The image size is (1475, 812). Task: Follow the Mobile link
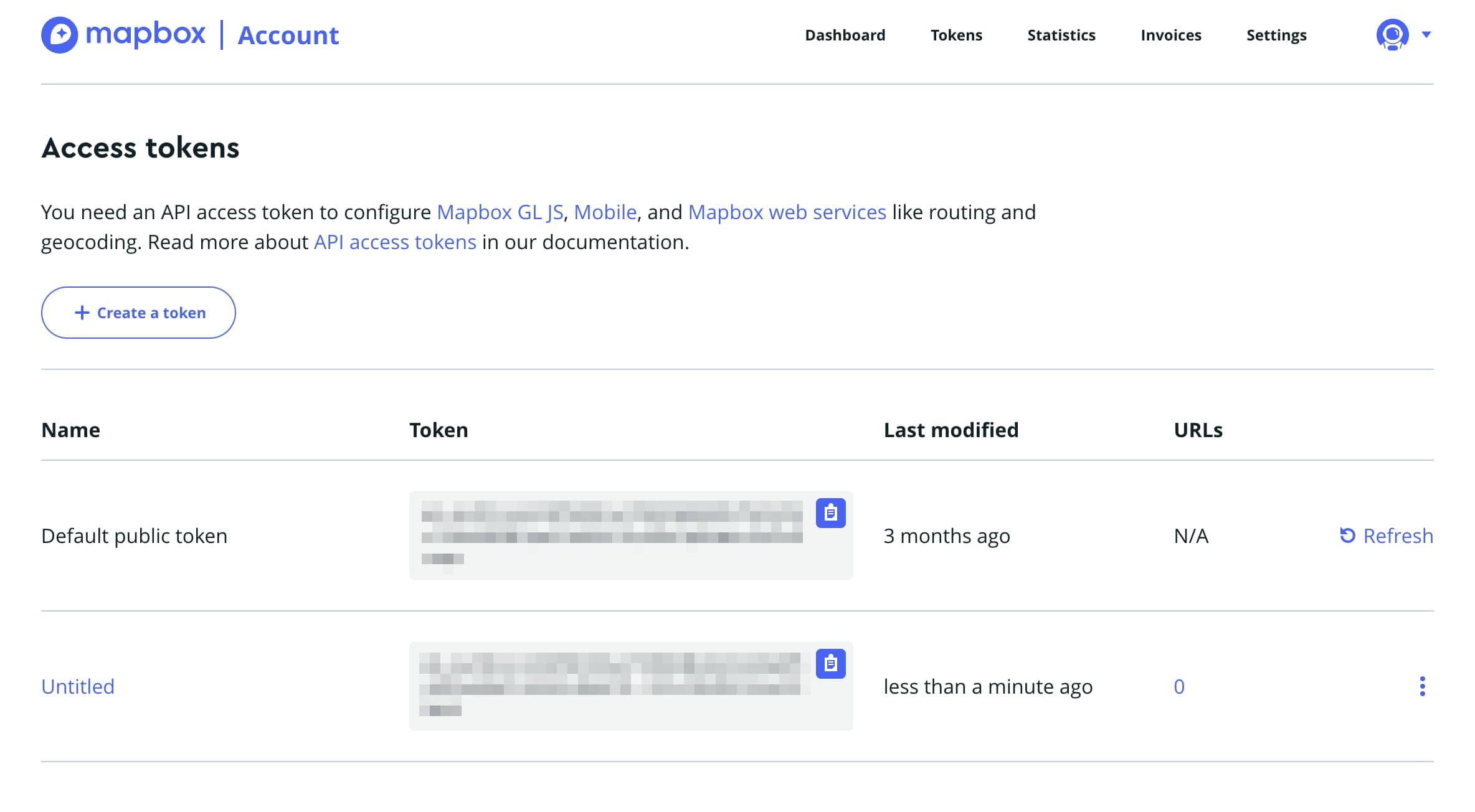click(605, 212)
